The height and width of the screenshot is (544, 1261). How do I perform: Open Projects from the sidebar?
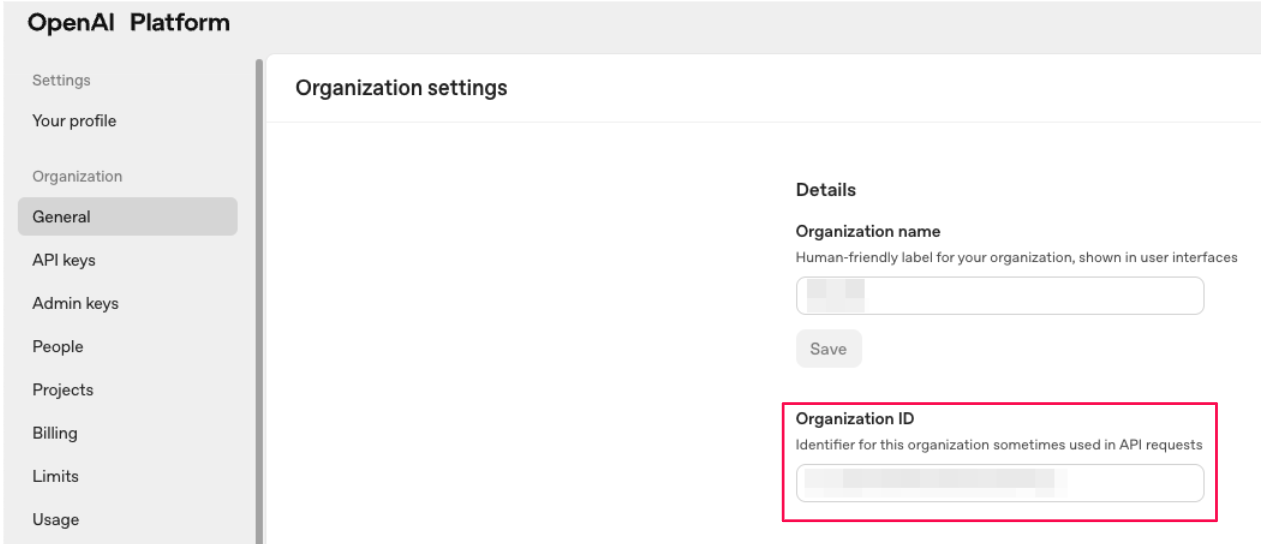(62, 390)
